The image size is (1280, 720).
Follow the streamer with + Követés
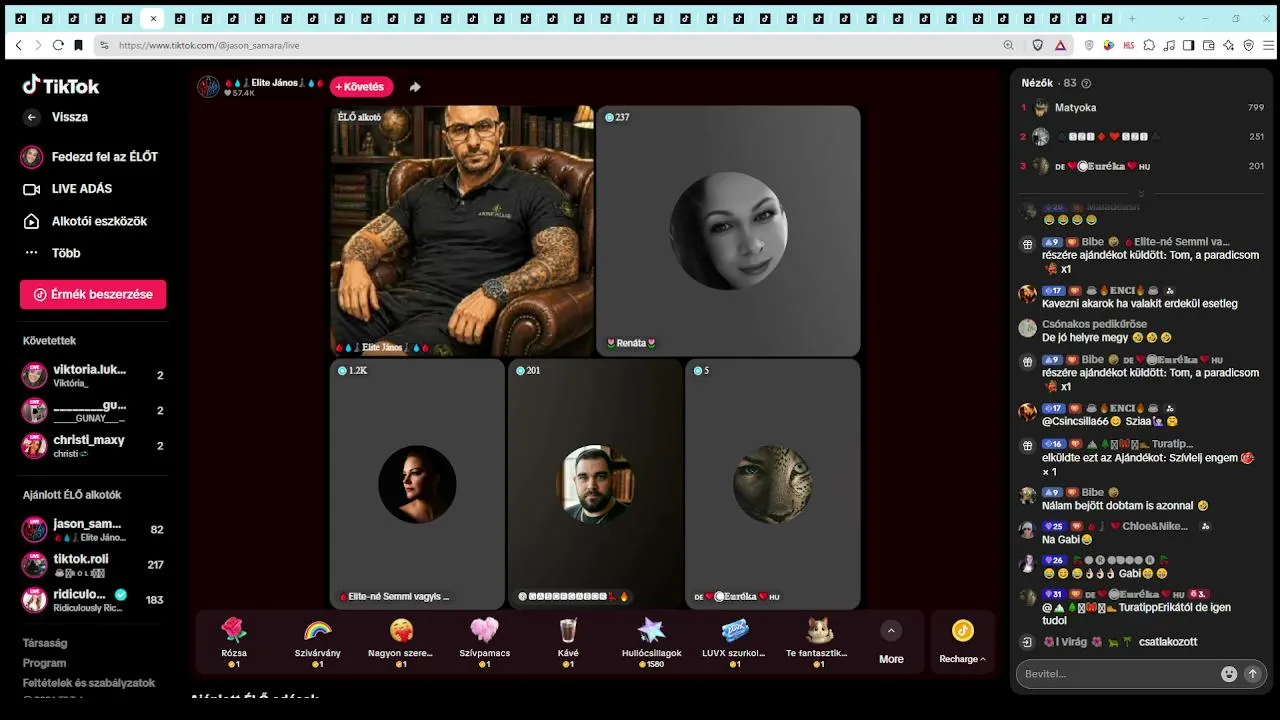pos(362,87)
